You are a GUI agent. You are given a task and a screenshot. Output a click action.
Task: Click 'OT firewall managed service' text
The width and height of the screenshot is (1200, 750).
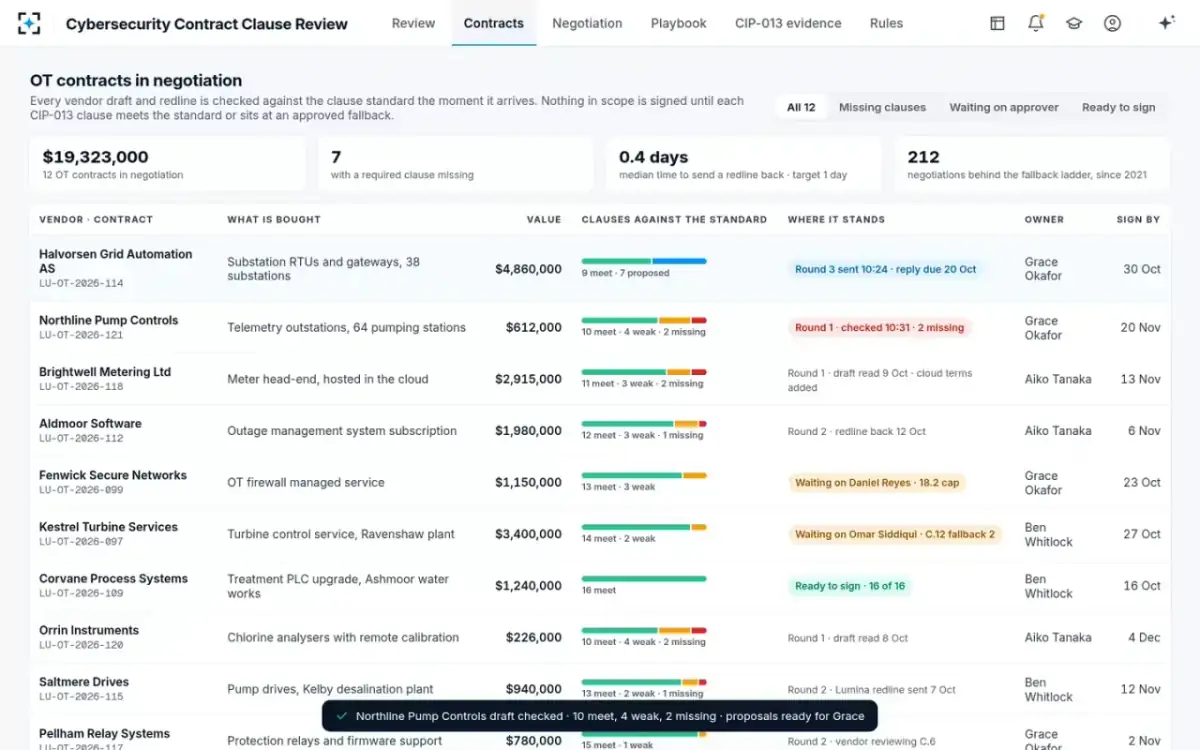pyautogui.click(x=306, y=482)
